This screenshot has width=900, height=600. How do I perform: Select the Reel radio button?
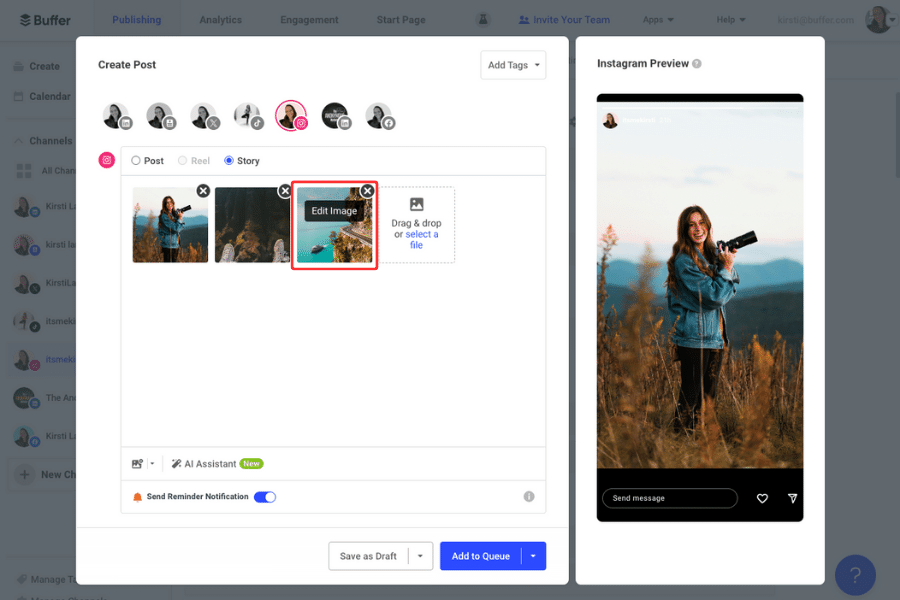tap(181, 160)
